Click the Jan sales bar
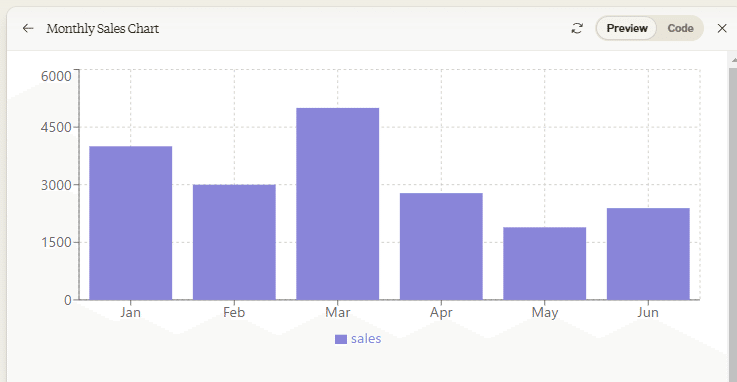This screenshot has width=737, height=382. [x=131, y=223]
